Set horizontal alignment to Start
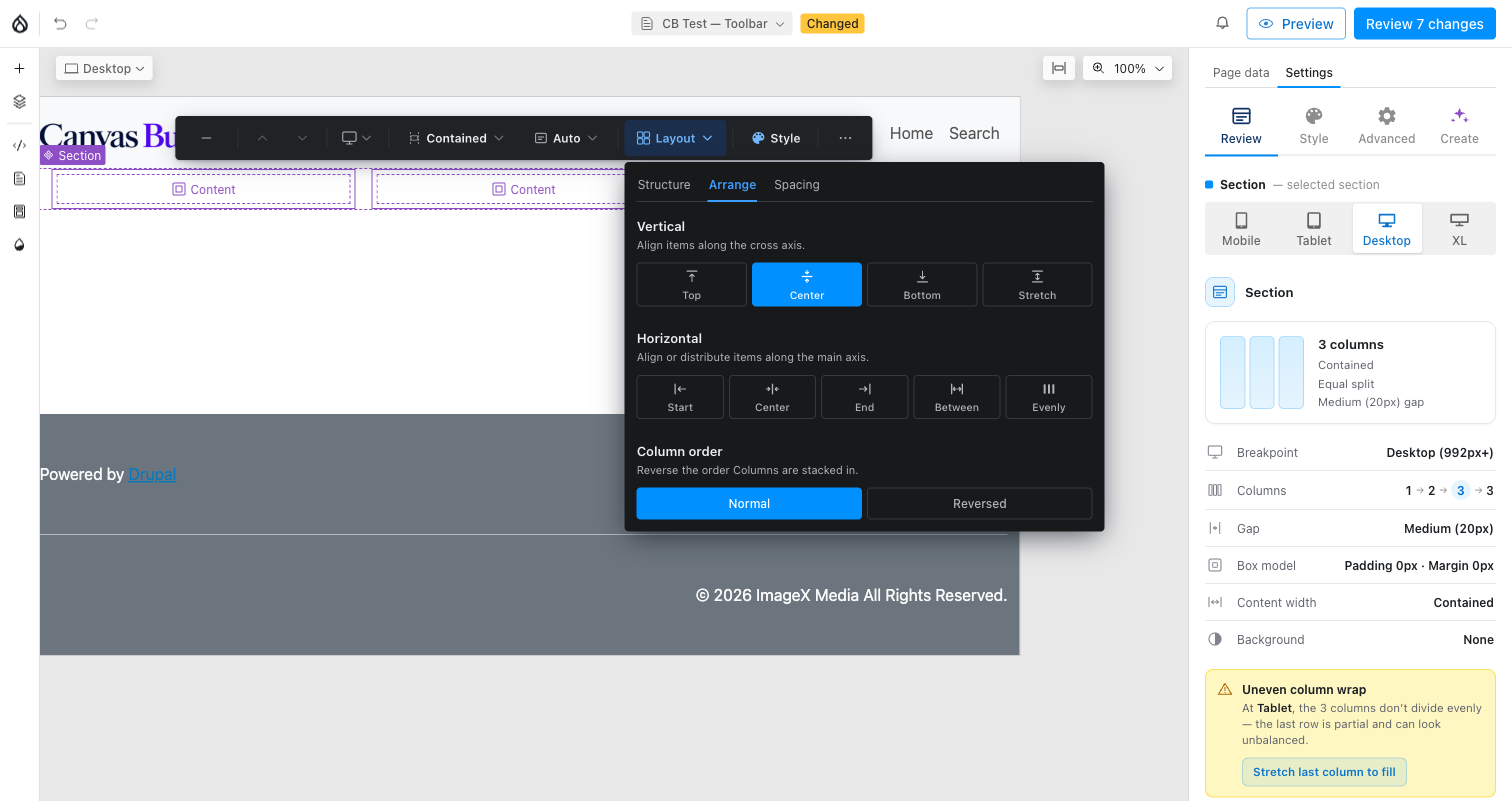 [x=680, y=397]
